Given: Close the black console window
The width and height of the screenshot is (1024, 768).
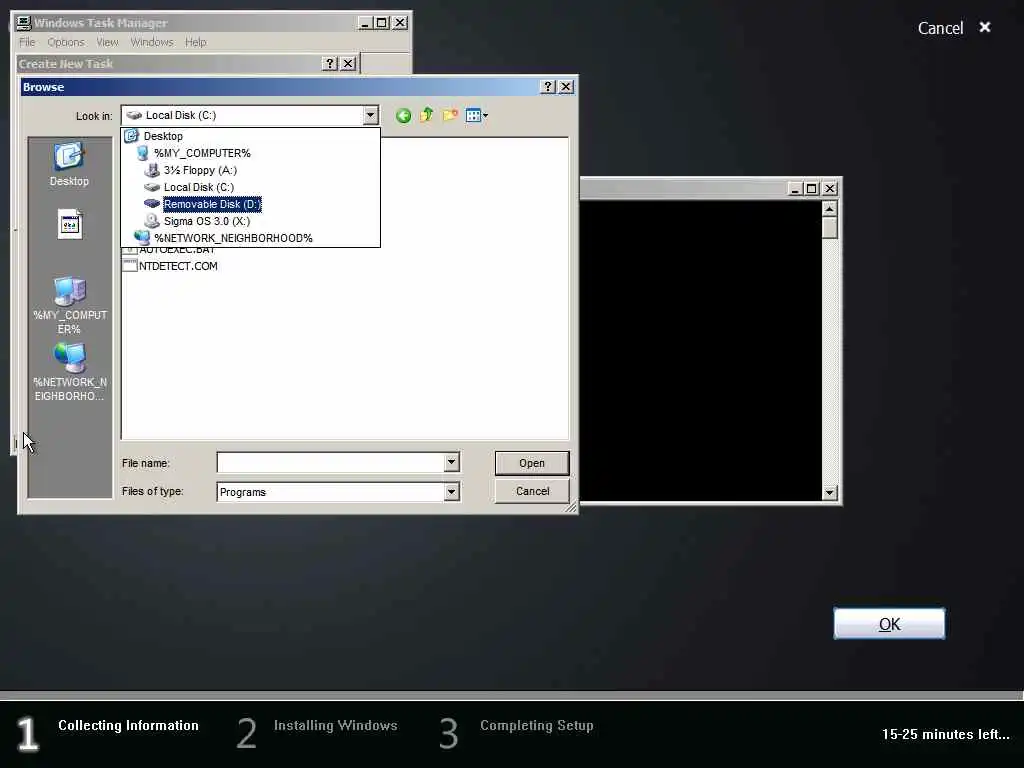Looking at the screenshot, I should point(830,189).
